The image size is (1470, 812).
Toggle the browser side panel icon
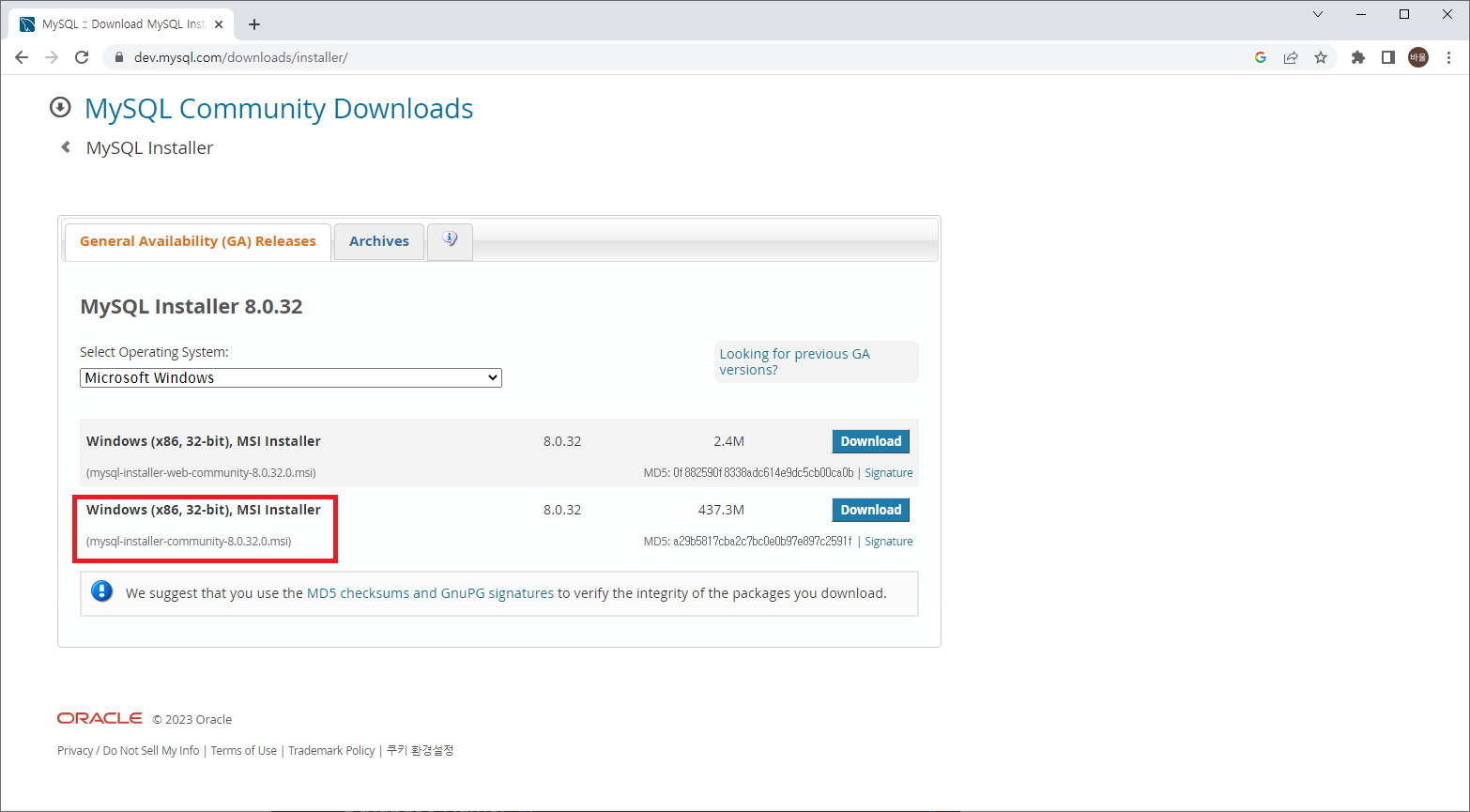coord(1387,57)
